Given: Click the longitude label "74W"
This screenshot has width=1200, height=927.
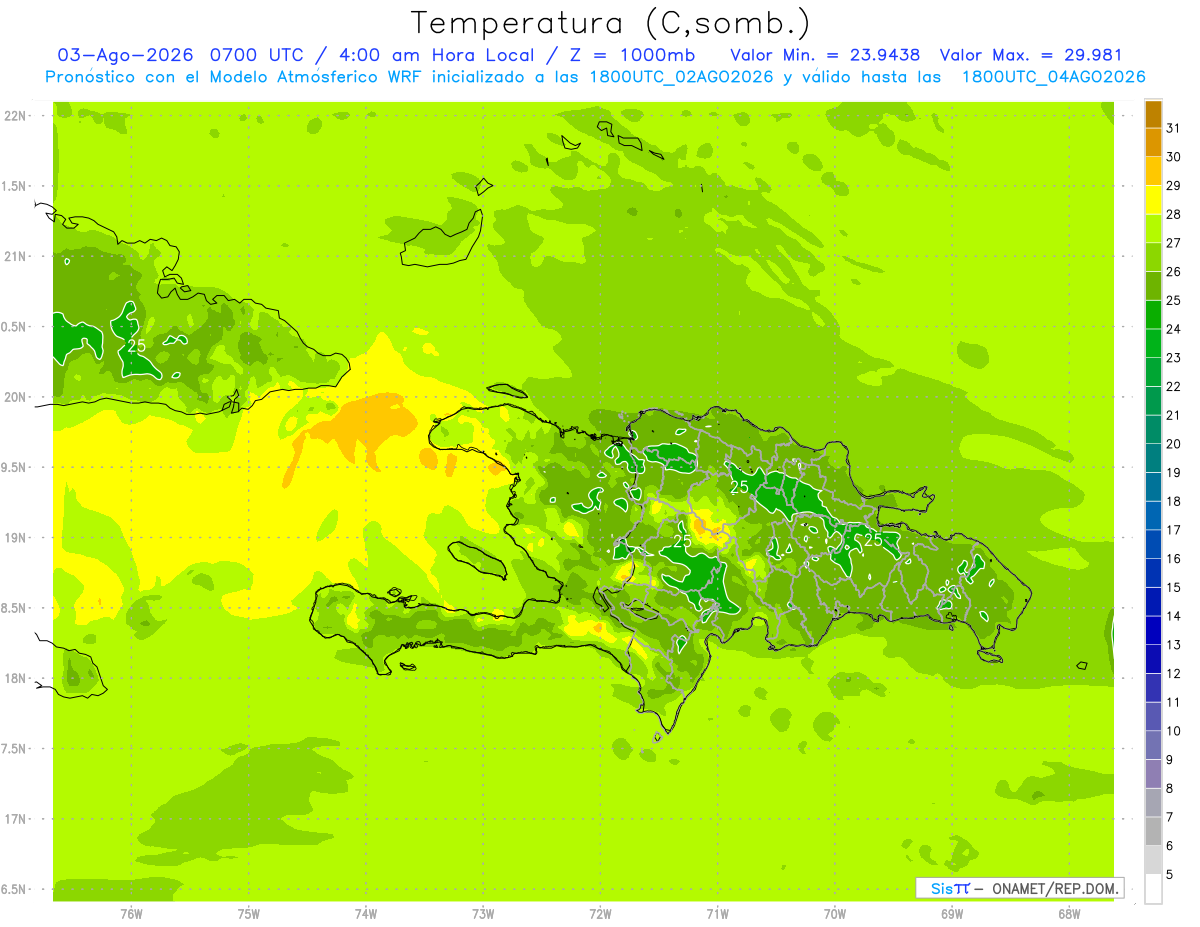Looking at the screenshot, I should point(366,914).
